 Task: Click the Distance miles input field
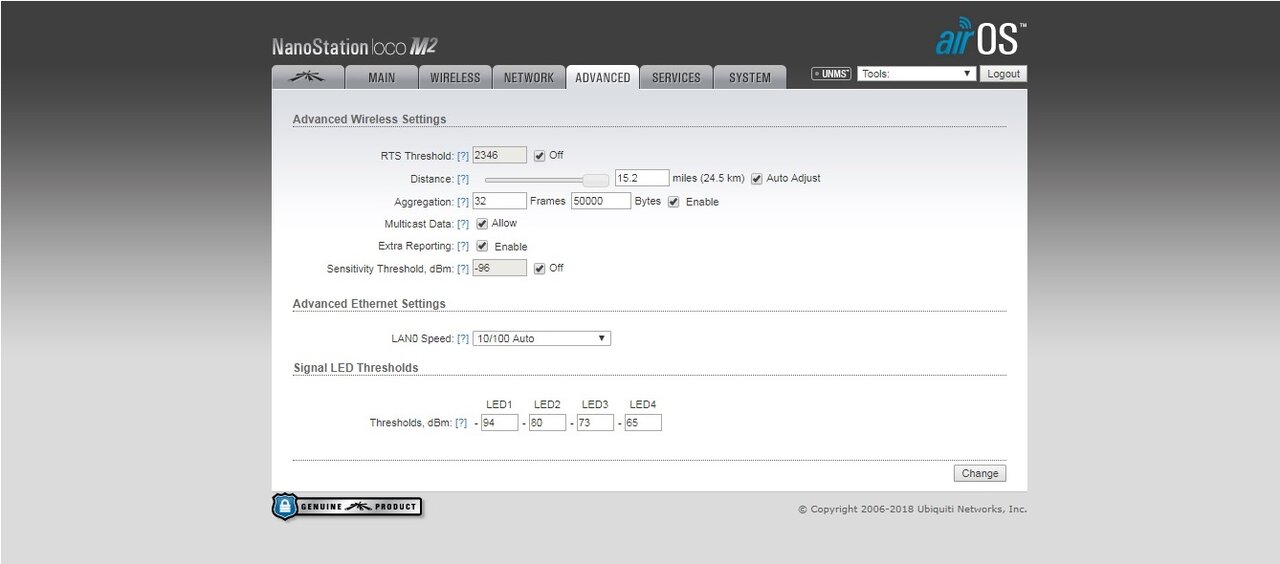642,178
